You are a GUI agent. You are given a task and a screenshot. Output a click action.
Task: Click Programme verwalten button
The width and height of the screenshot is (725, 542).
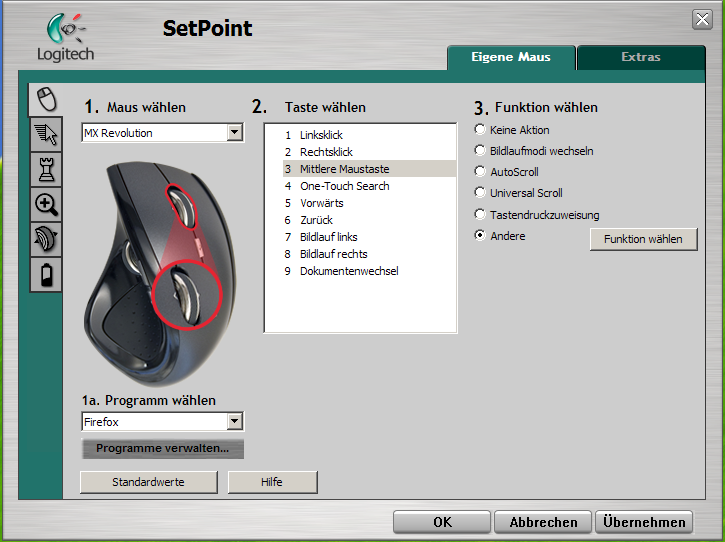pos(163,449)
